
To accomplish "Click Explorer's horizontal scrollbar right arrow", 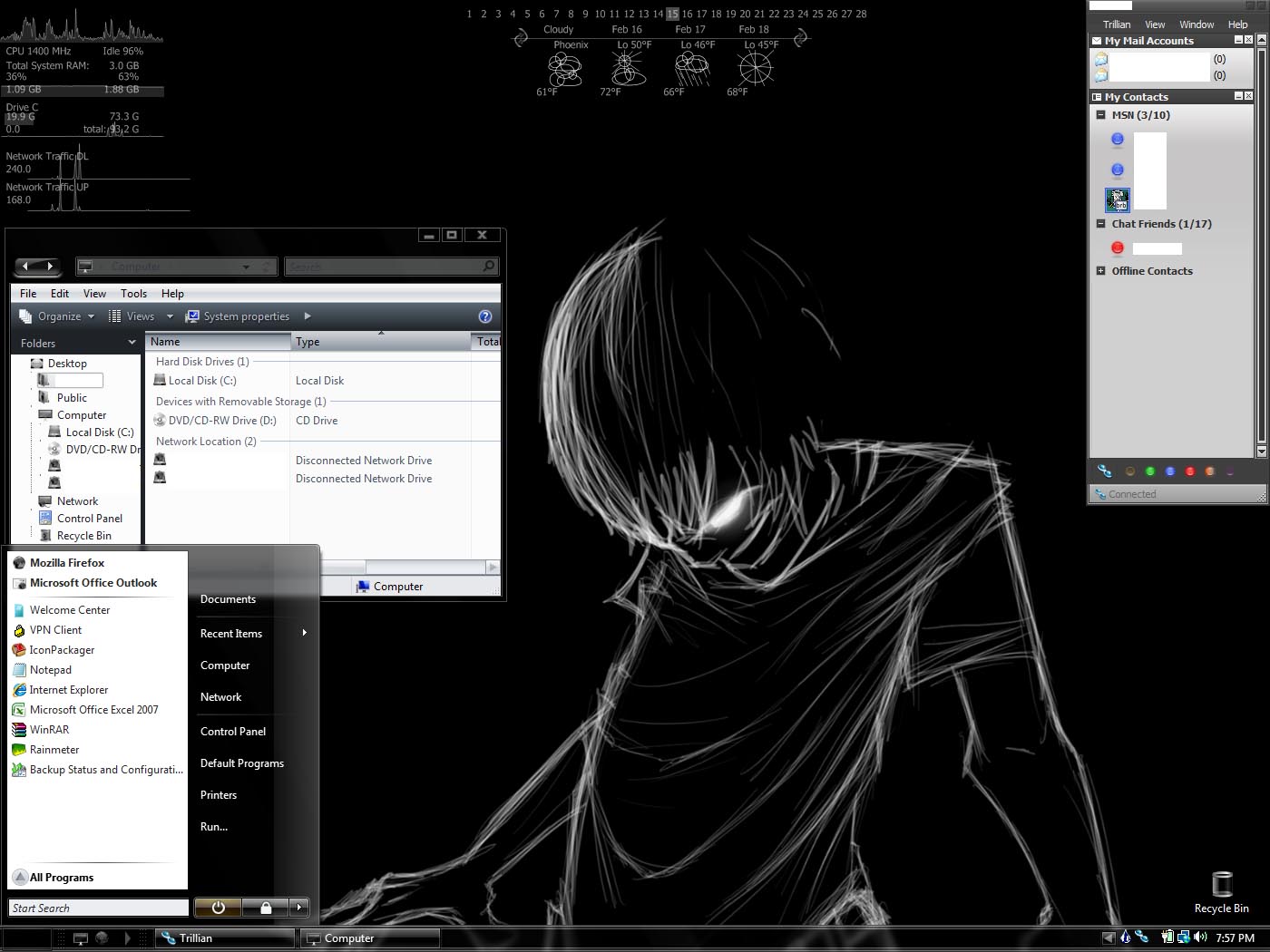I will pyautogui.click(x=493, y=568).
